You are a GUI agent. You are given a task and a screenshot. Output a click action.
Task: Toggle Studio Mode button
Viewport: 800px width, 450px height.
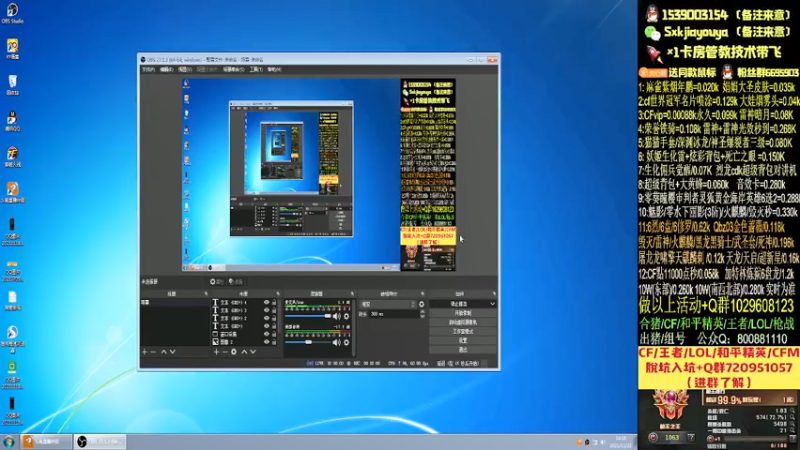point(463,332)
